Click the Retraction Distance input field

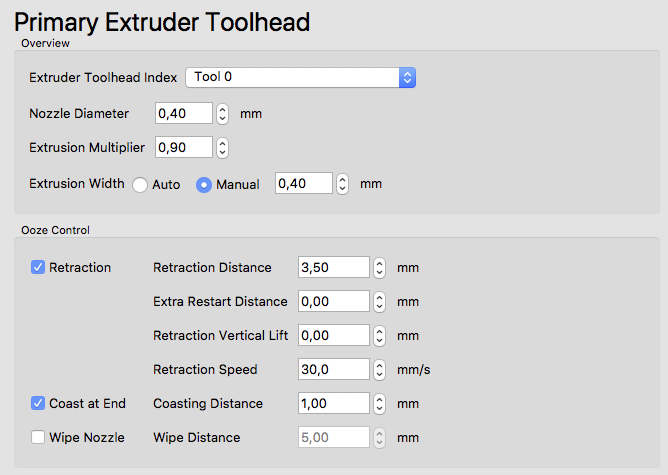(334, 267)
